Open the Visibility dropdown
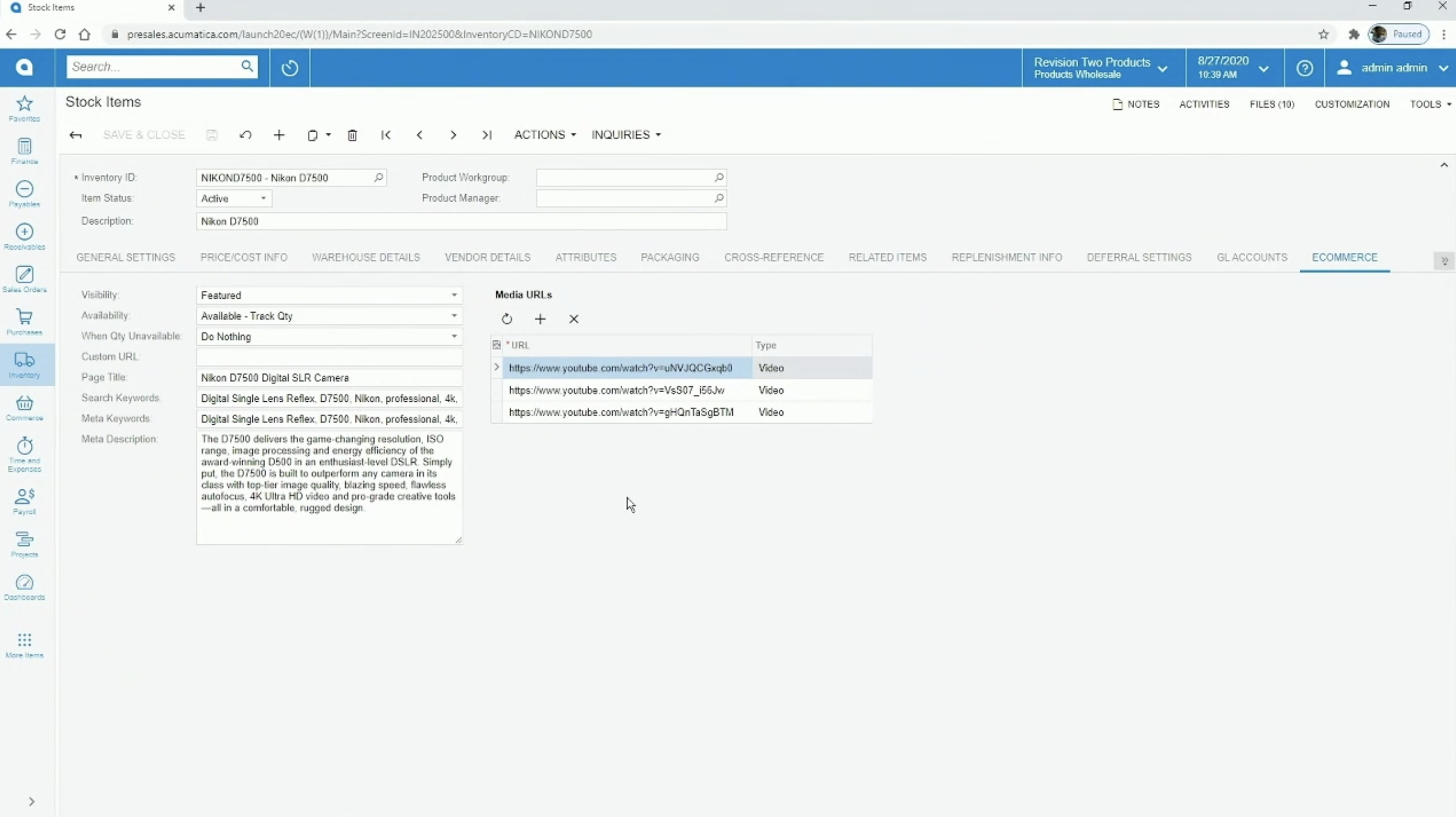The width and height of the screenshot is (1456, 817). tap(454, 295)
